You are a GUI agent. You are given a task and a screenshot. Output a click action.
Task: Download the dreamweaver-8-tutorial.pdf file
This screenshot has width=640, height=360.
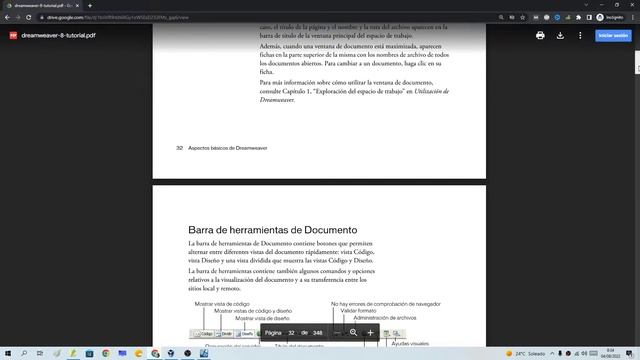click(x=560, y=36)
